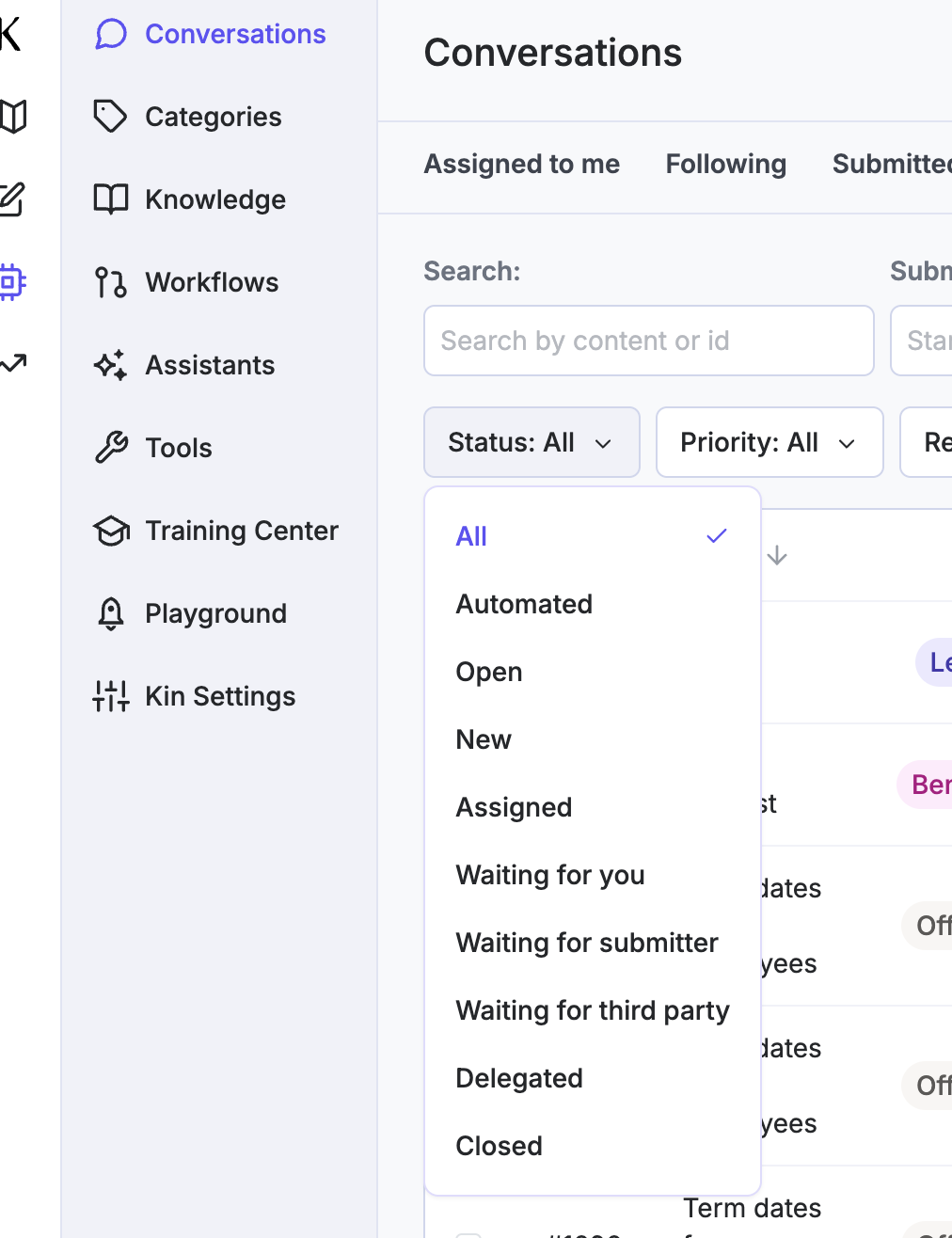Open Conversations via its speech bubble icon
The image size is (952, 1238).
tap(111, 35)
